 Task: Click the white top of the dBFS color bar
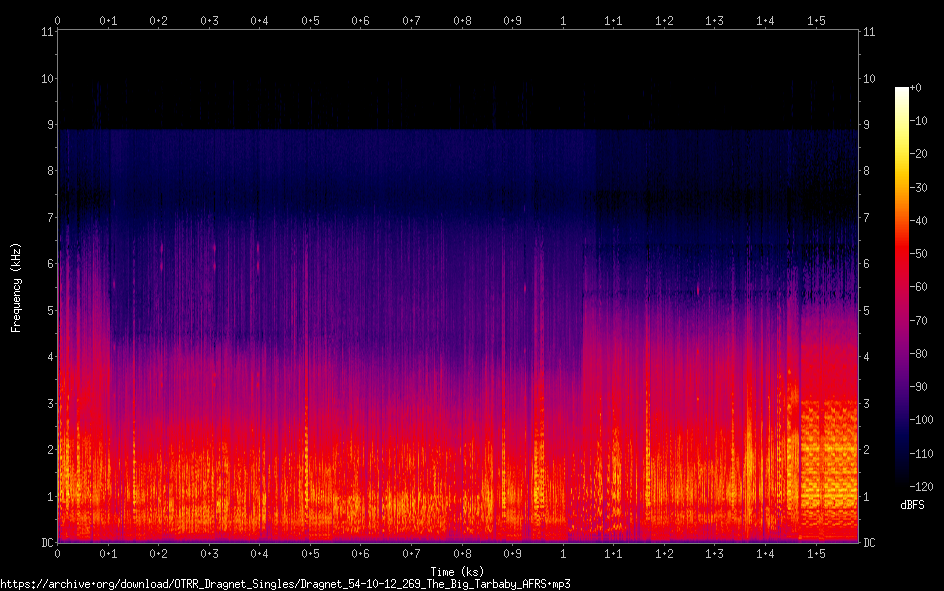[x=902, y=91]
